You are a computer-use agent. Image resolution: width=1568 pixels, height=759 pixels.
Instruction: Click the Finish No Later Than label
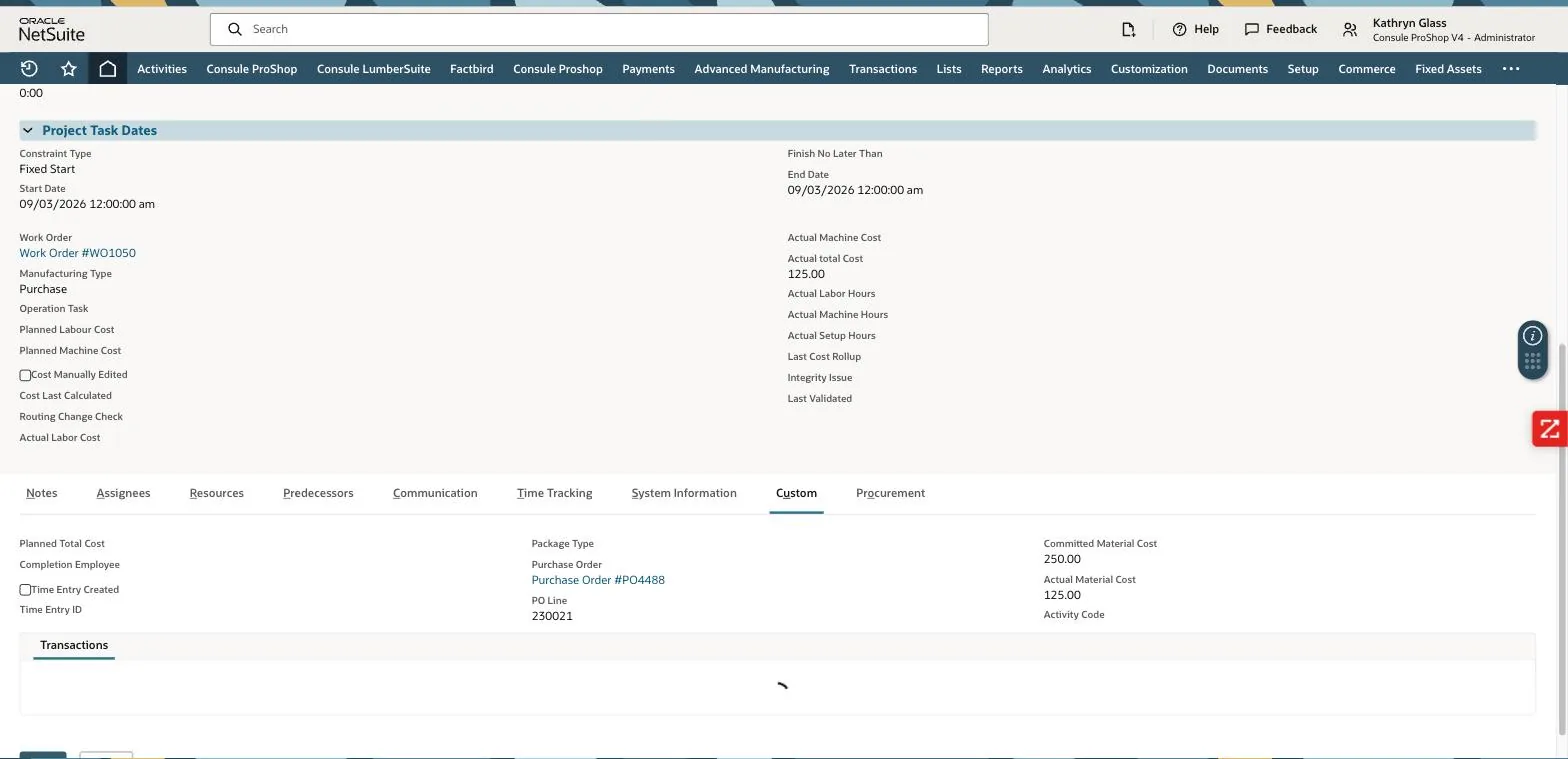835,154
